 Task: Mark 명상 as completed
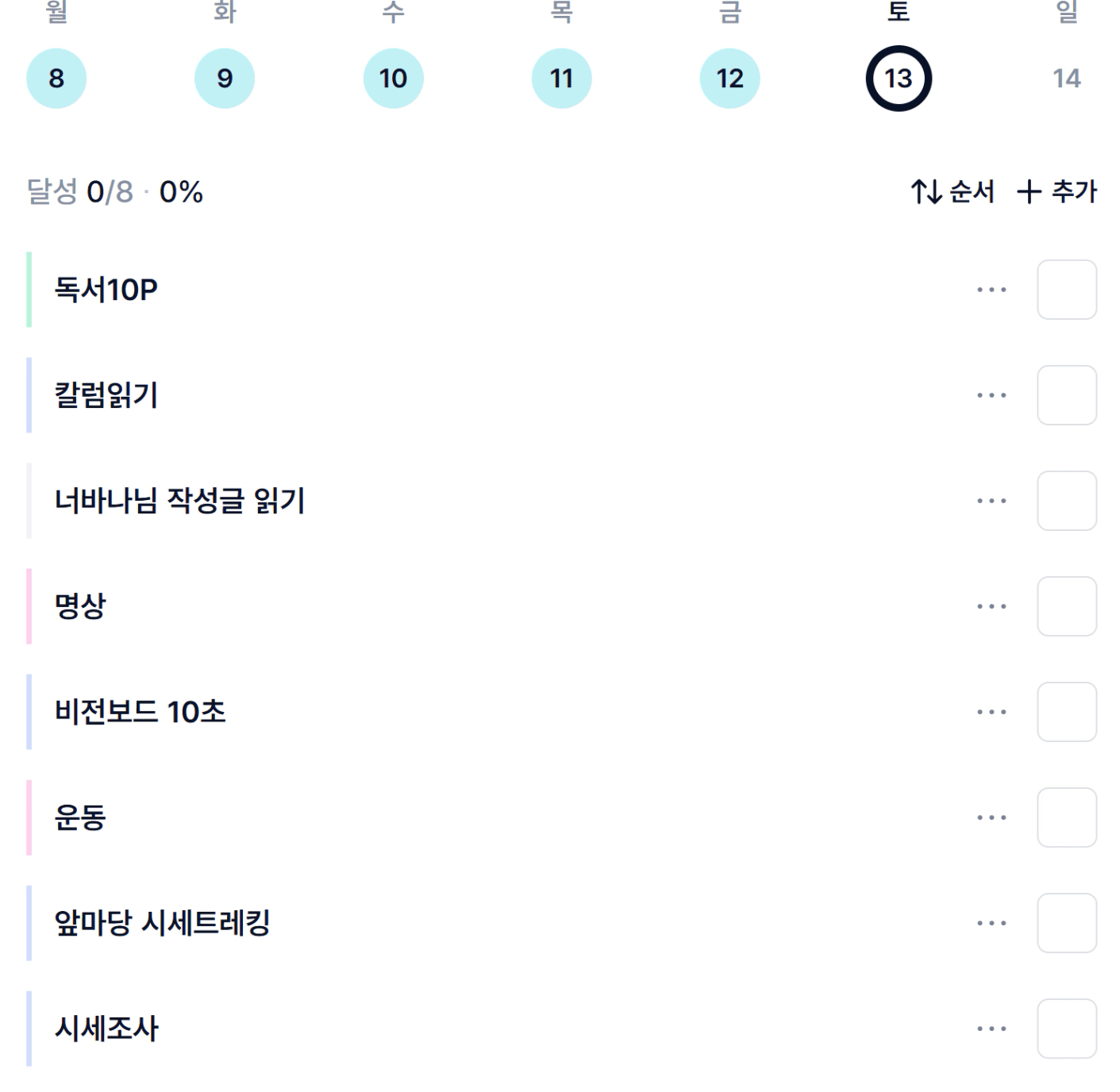coord(1066,606)
